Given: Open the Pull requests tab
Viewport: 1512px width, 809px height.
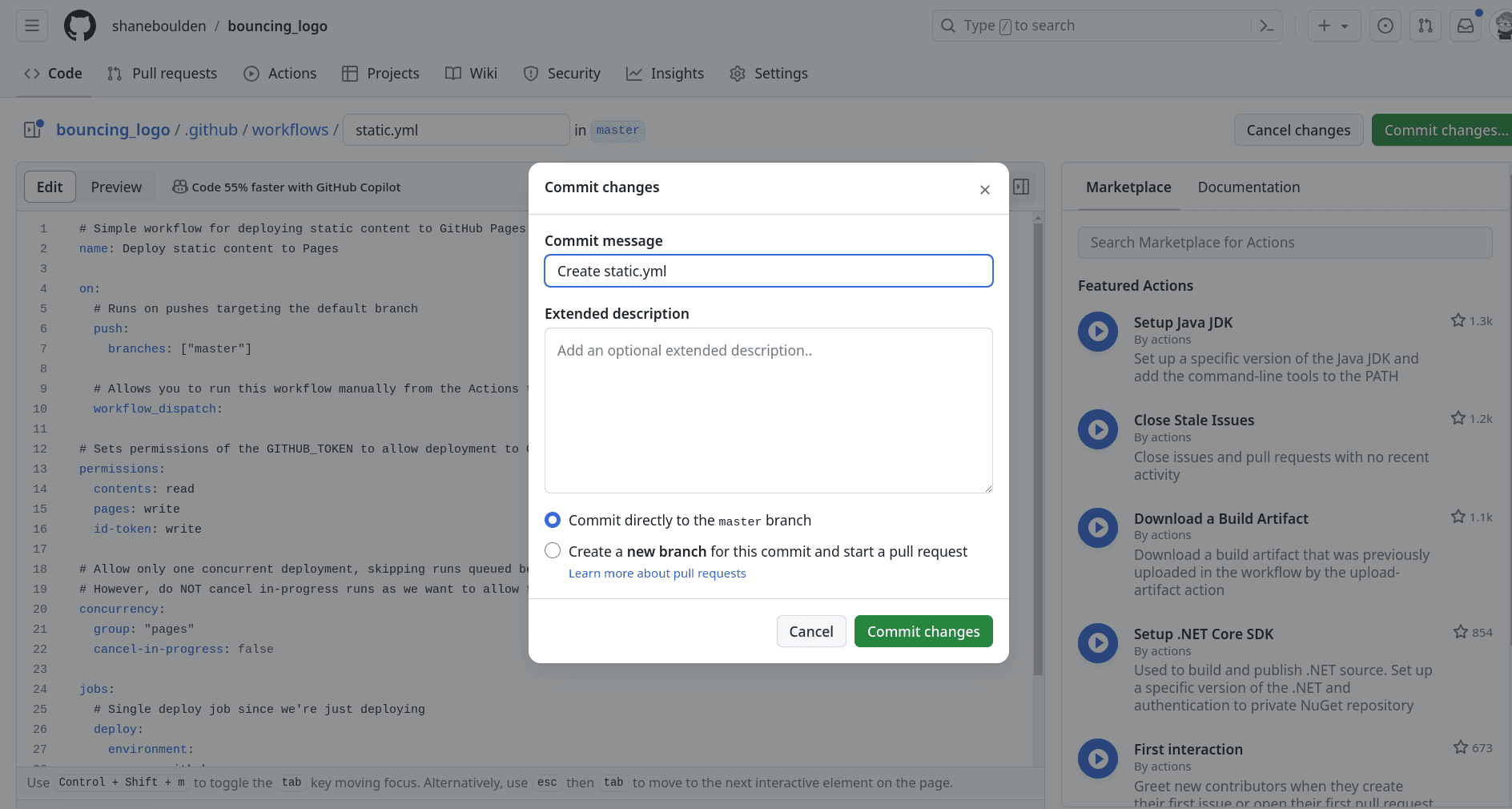Looking at the screenshot, I should 163,74.
